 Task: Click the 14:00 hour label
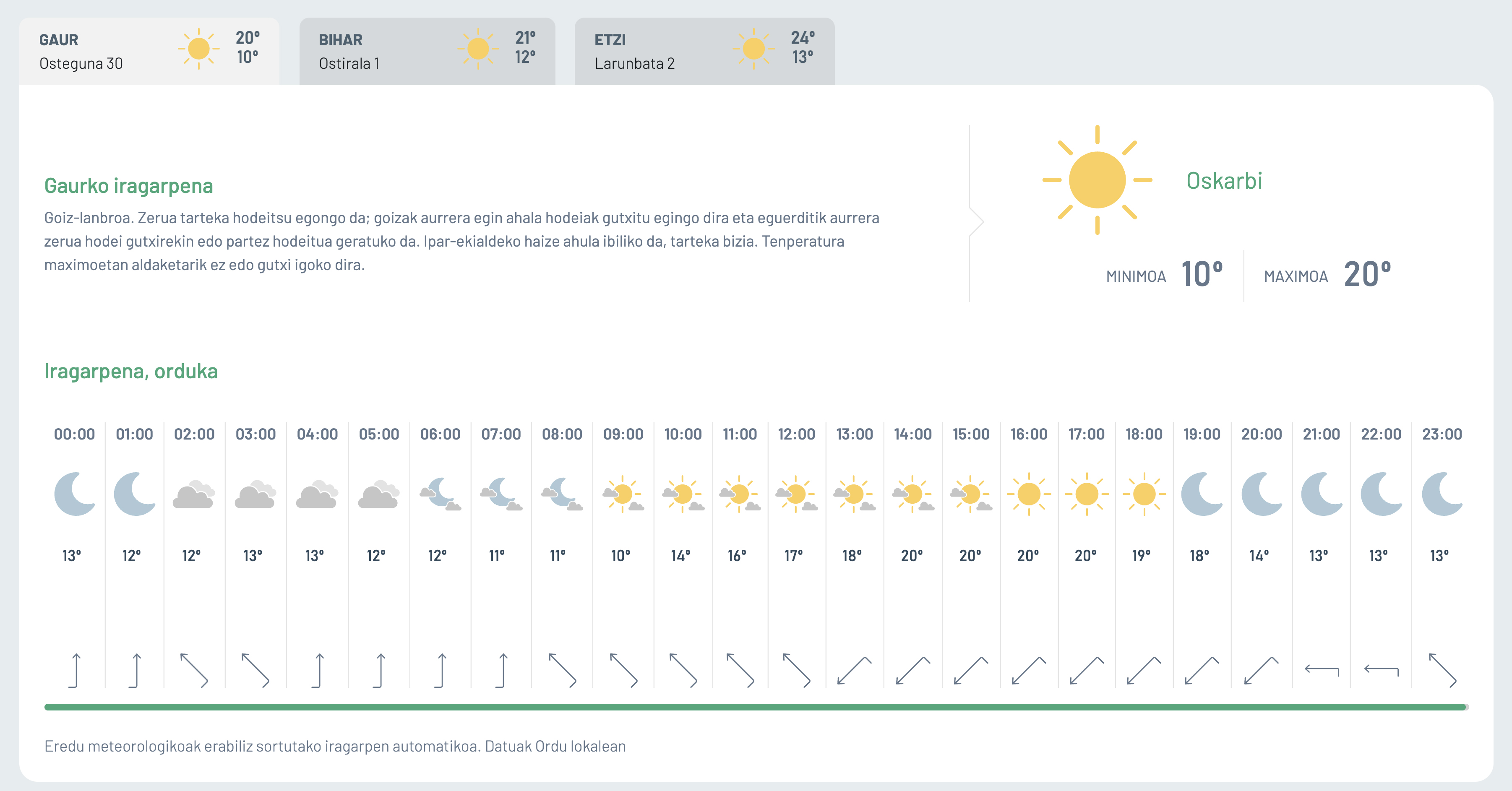click(x=913, y=434)
